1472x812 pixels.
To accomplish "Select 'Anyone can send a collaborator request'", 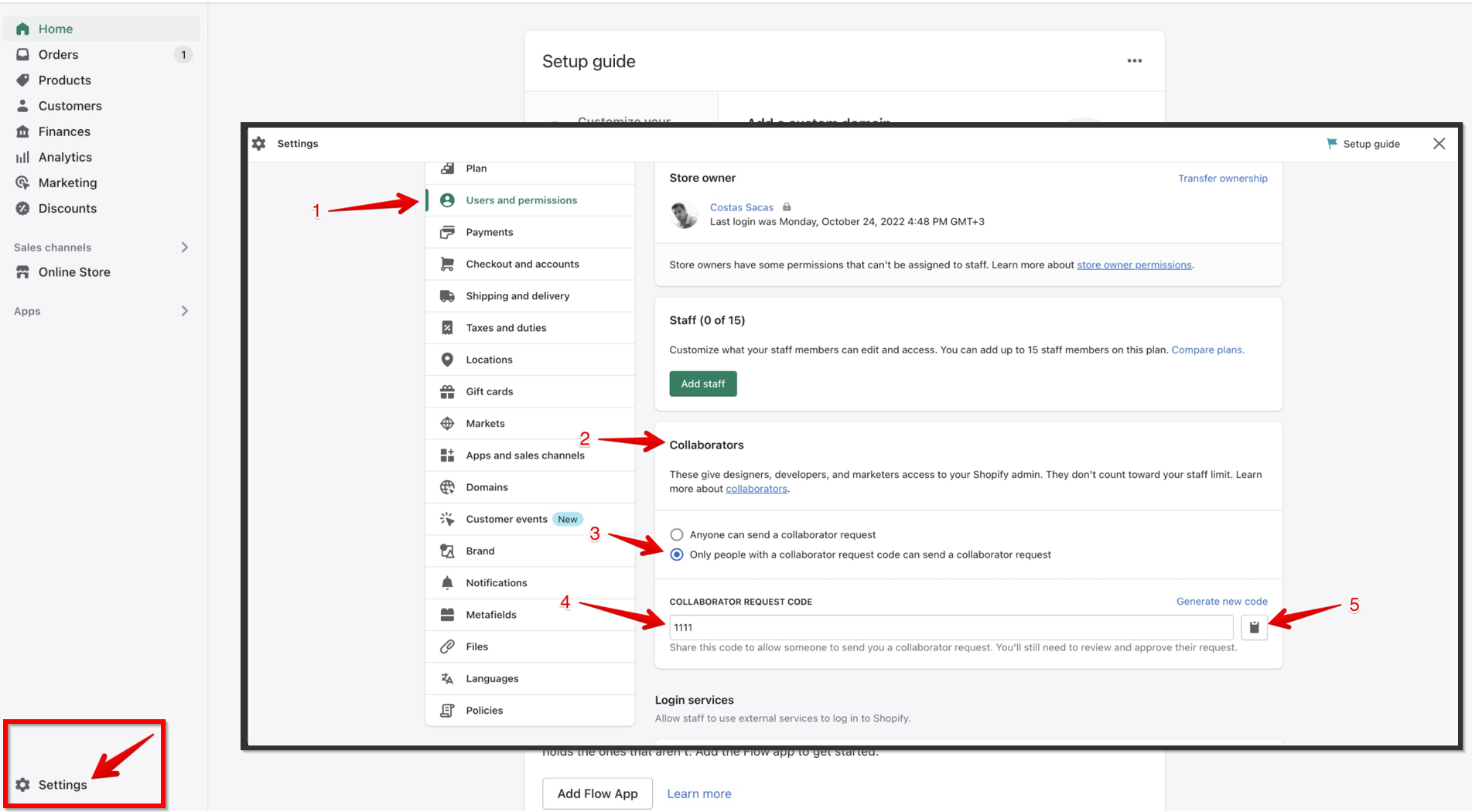I will point(677,535).
